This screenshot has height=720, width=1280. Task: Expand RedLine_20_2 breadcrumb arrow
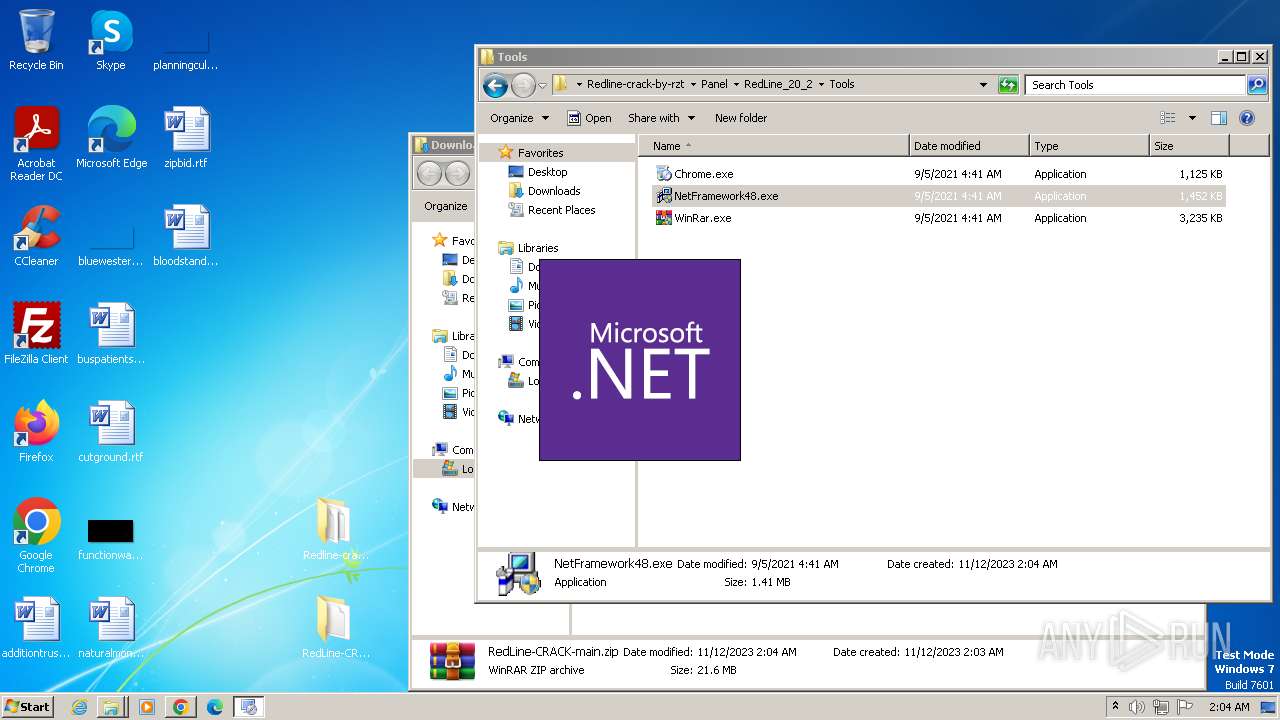pyautogui.click(x=821, y=85)
